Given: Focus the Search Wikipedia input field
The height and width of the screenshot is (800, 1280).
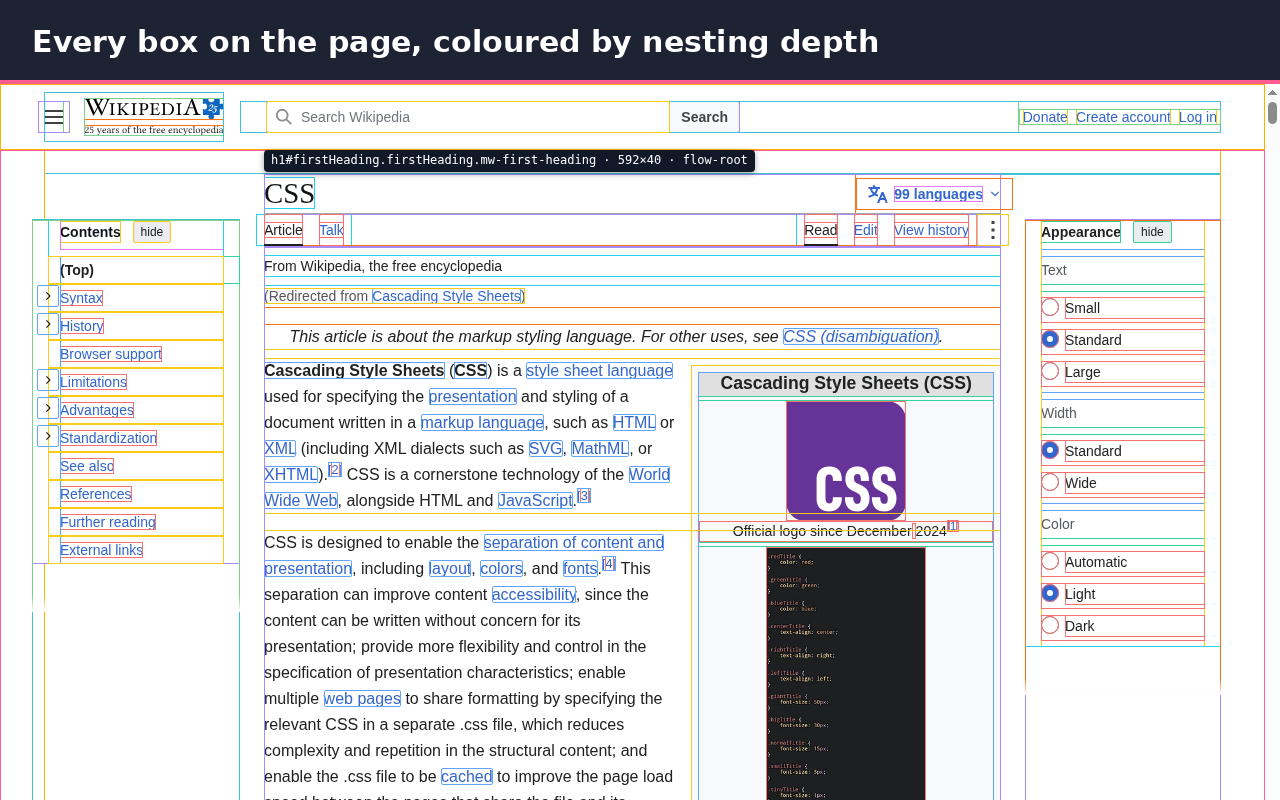Looking at the screenshot, I should click(x=468, y=117).
